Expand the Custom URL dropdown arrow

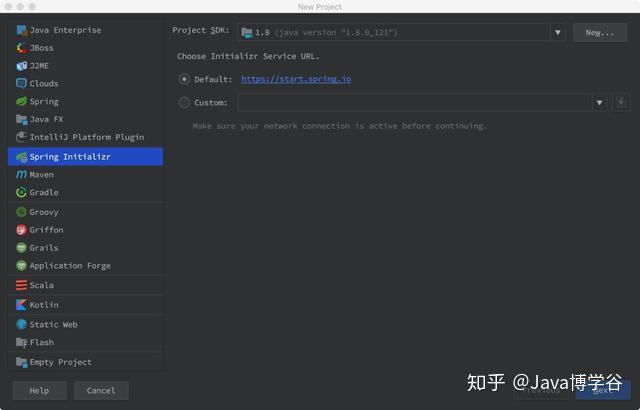(x=599, y=102)
